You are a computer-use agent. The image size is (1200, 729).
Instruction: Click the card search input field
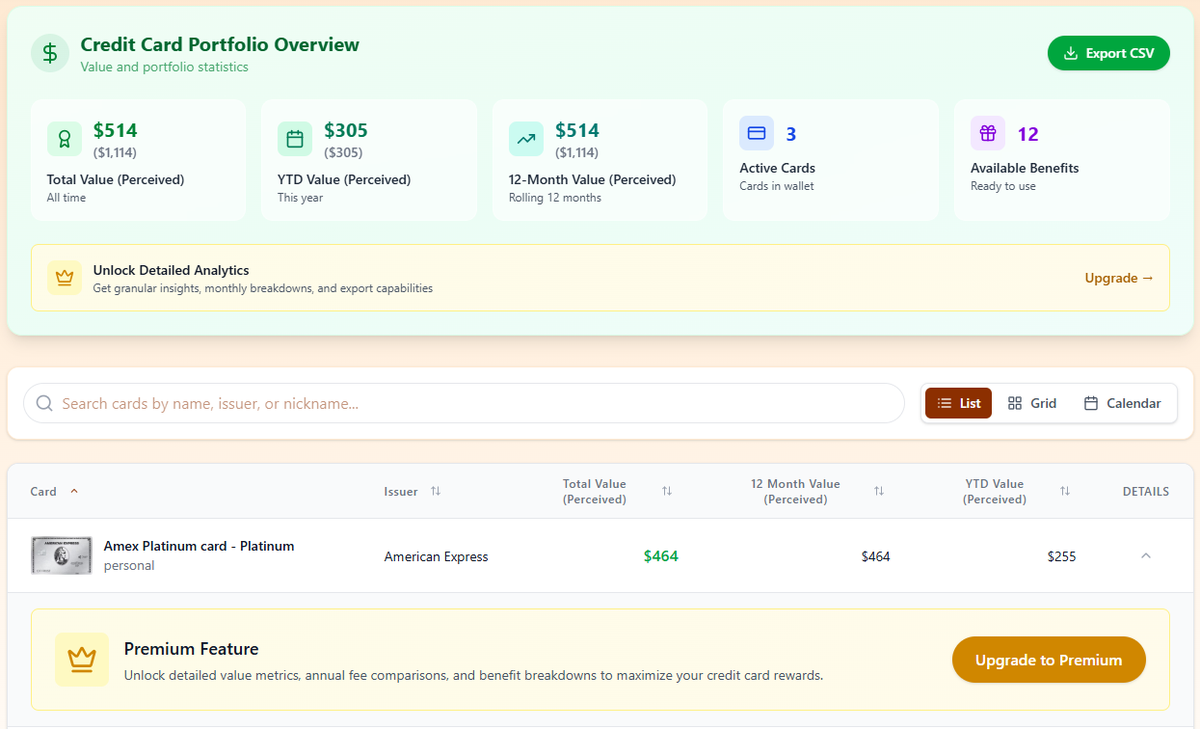(400, 402)
